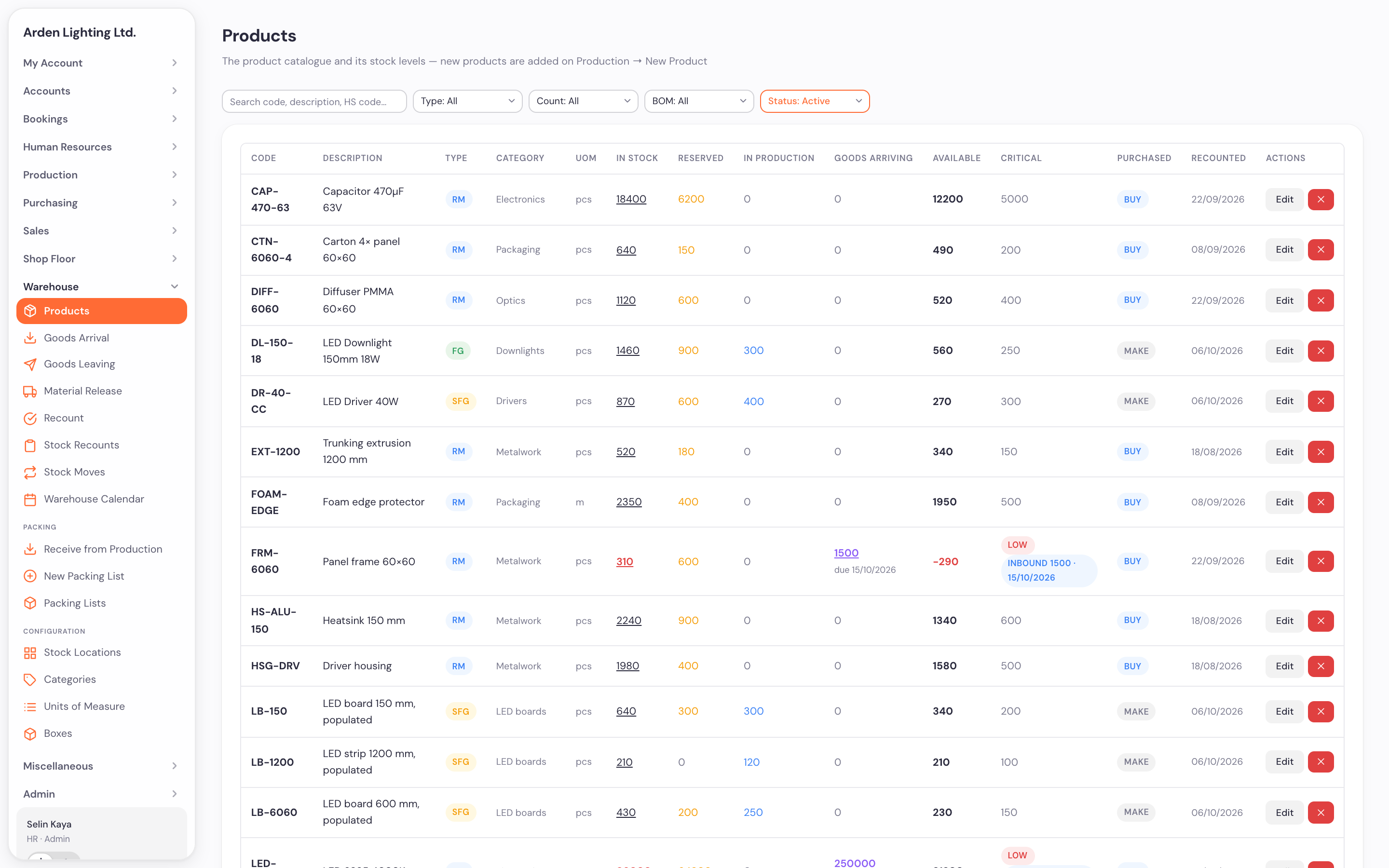Expand the Human Resources menu section
This screenshot has height=868, width=1389.
[x=101, y=147]
